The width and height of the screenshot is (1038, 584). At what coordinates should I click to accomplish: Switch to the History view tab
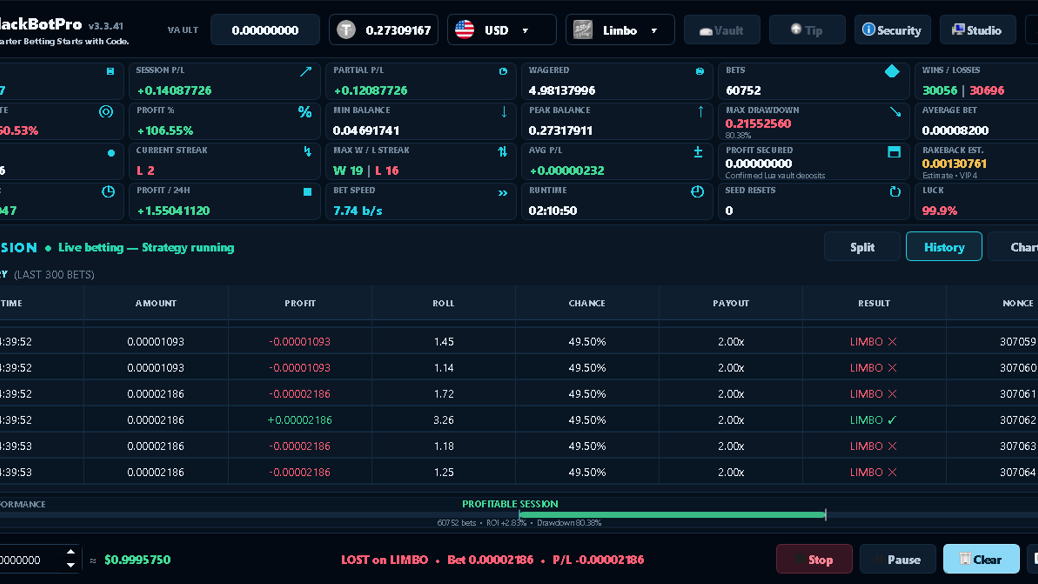click(944, 247)
